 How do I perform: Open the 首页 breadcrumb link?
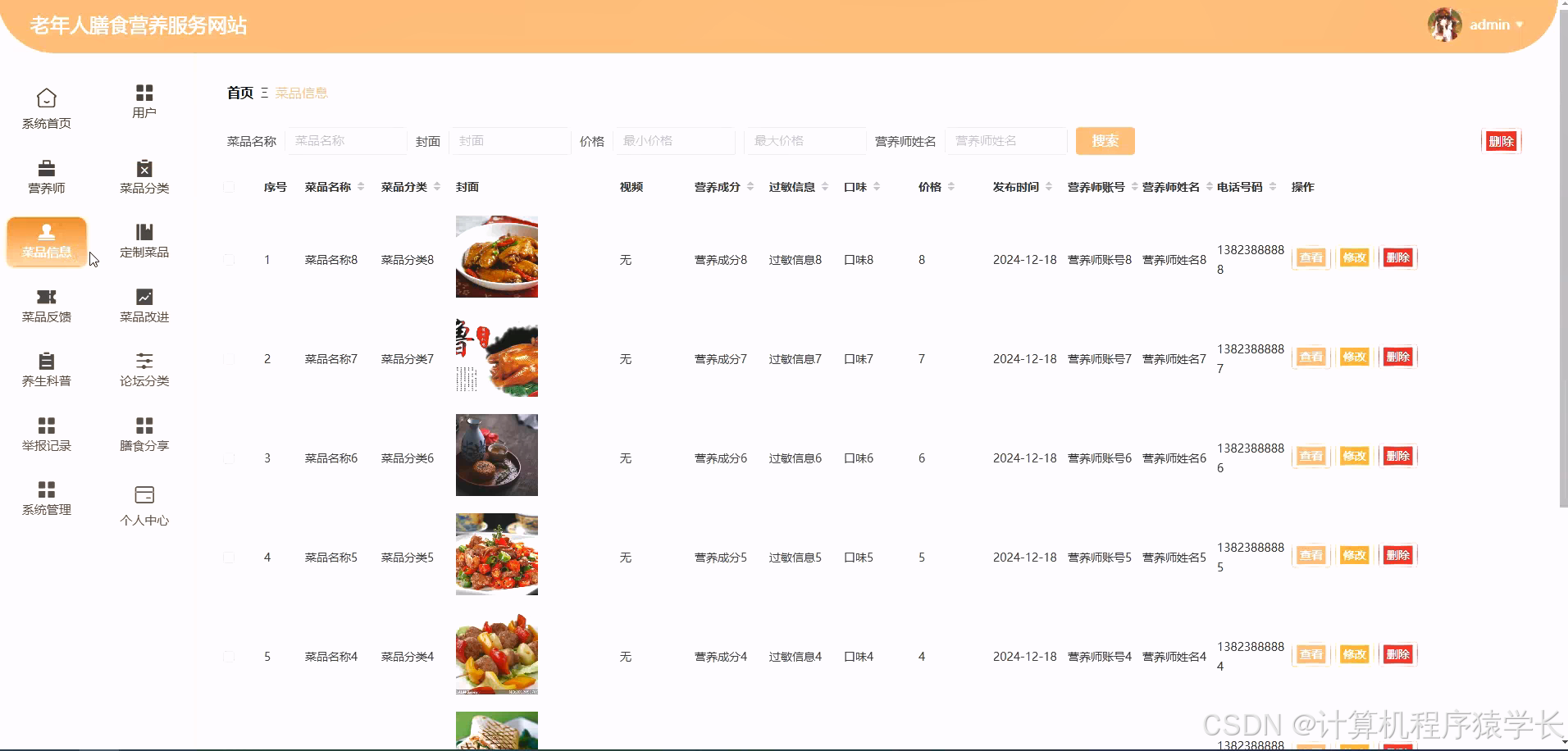239,93
